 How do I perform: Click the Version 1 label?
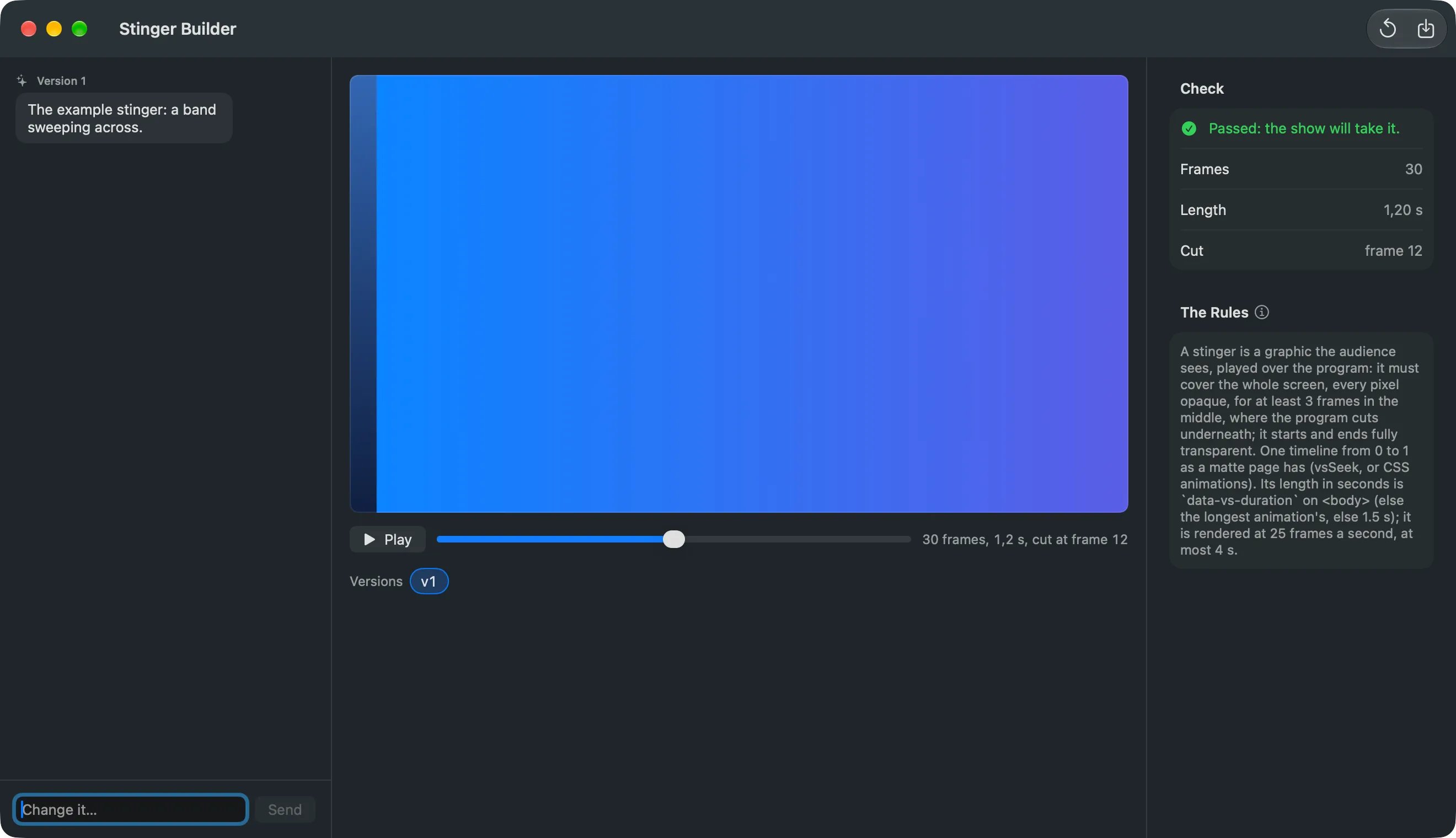click(62, 80)
